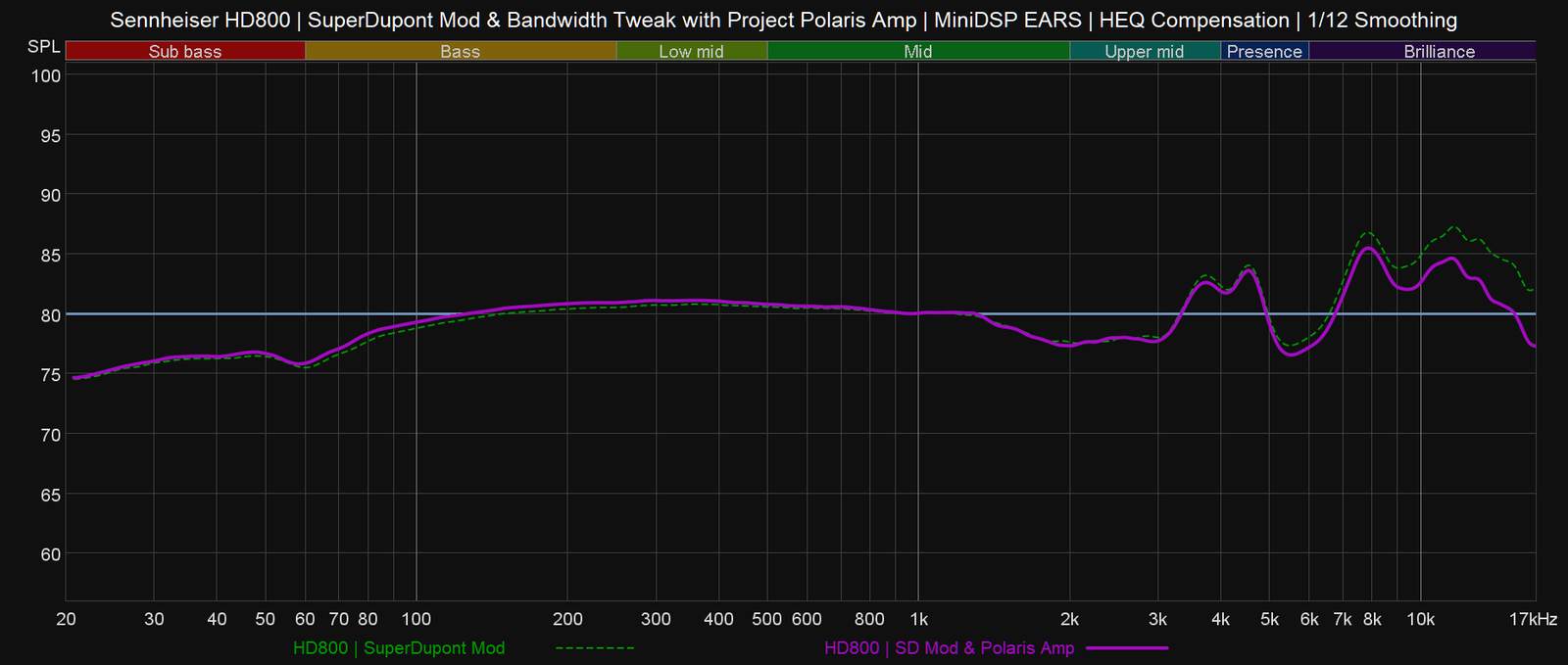Viewport: 1568px width, 665px height.
Task: Select the Low mid band segment
Action: [x=691, y=51]
